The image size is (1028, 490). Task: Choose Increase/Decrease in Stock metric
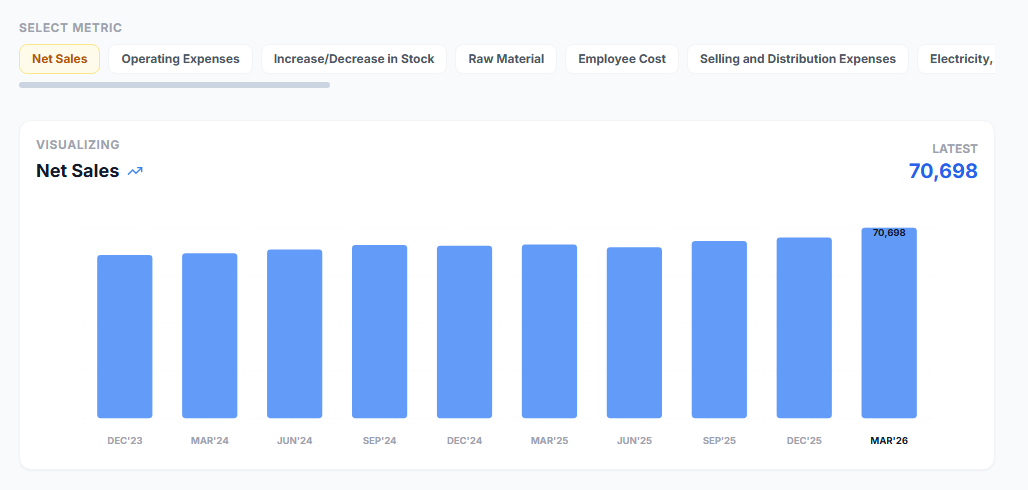point(354,59)
